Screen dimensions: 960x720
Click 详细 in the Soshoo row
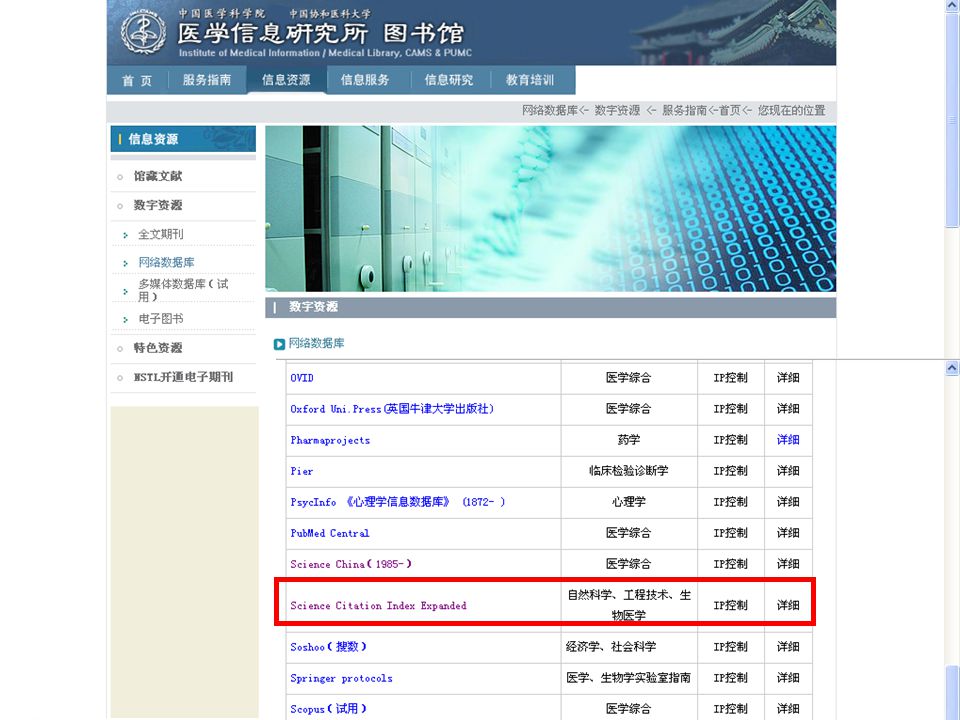788,647
